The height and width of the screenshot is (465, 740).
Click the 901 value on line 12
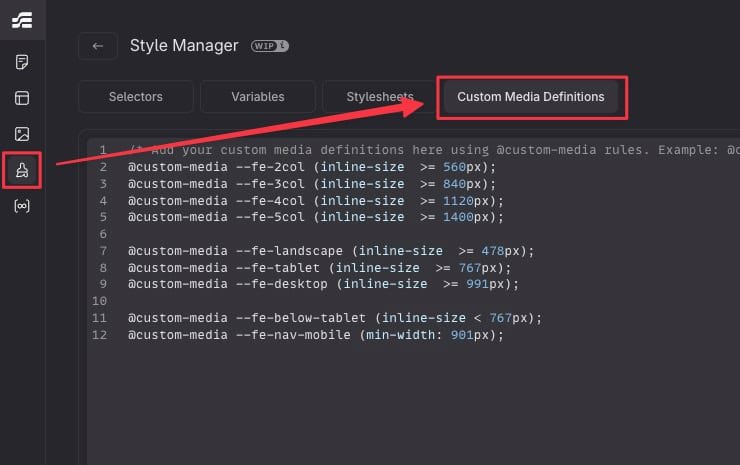(x=462, y=335)
